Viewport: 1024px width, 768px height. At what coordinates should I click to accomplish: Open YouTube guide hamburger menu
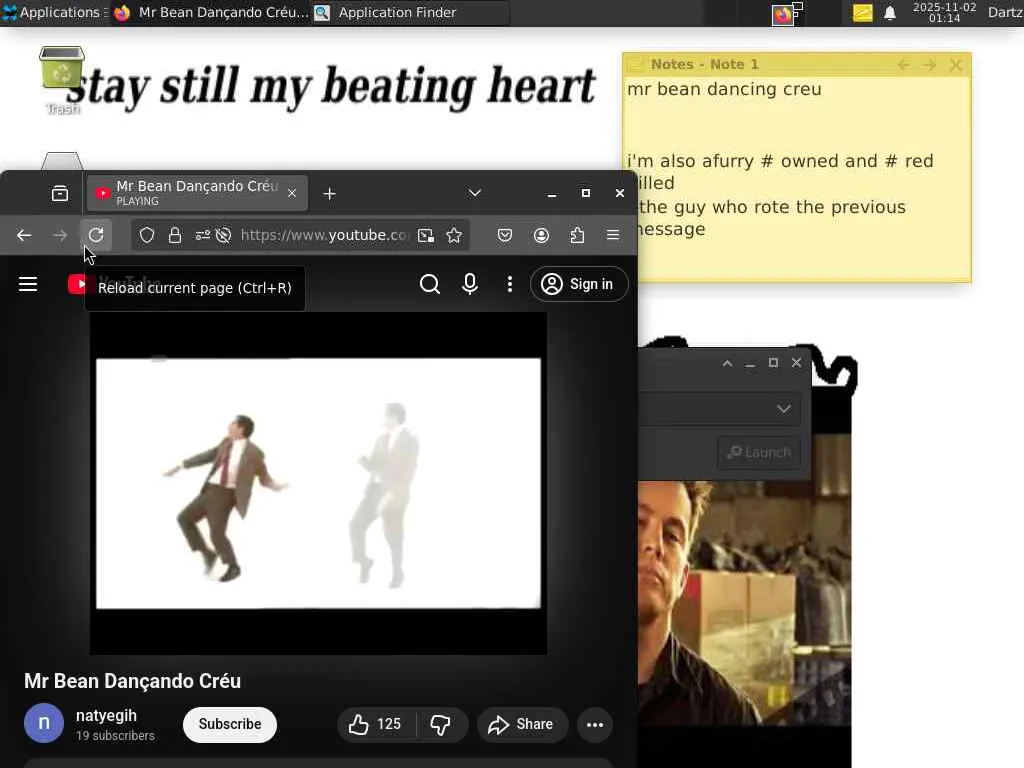[28, 284]
